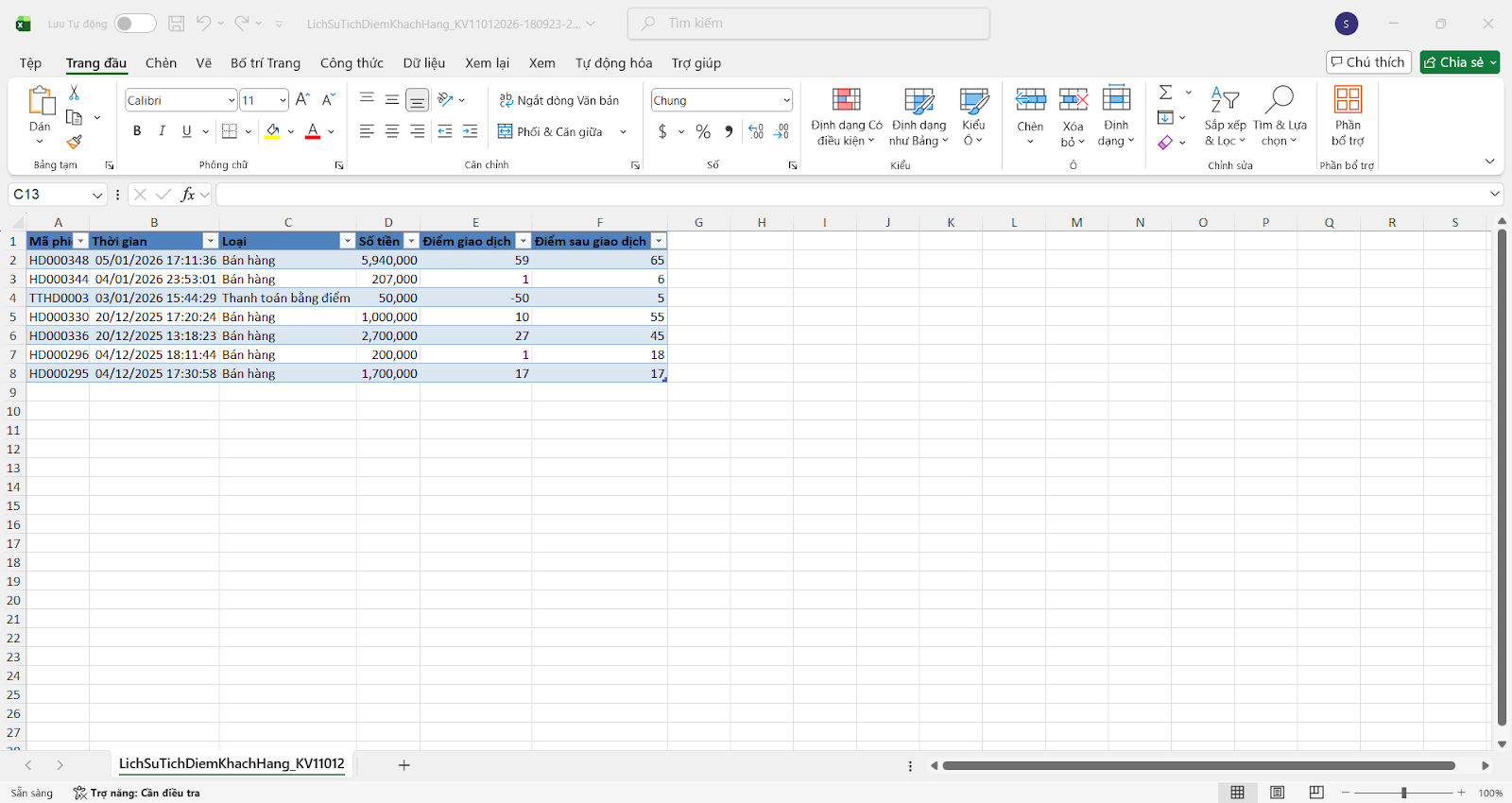
Task: Click the zoom slider handle
Action: pyautogui.click(x=1403, y=793)
